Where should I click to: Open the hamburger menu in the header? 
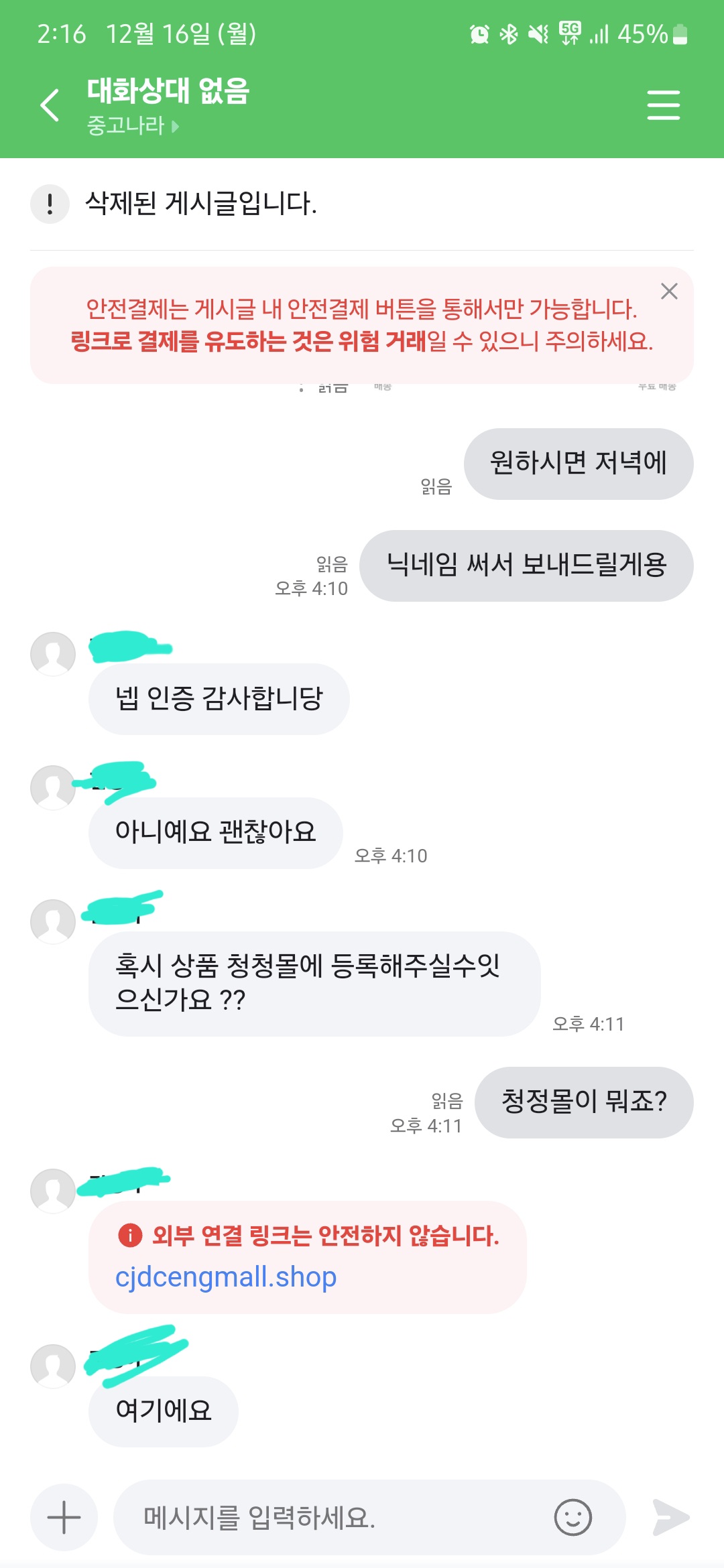663,105
